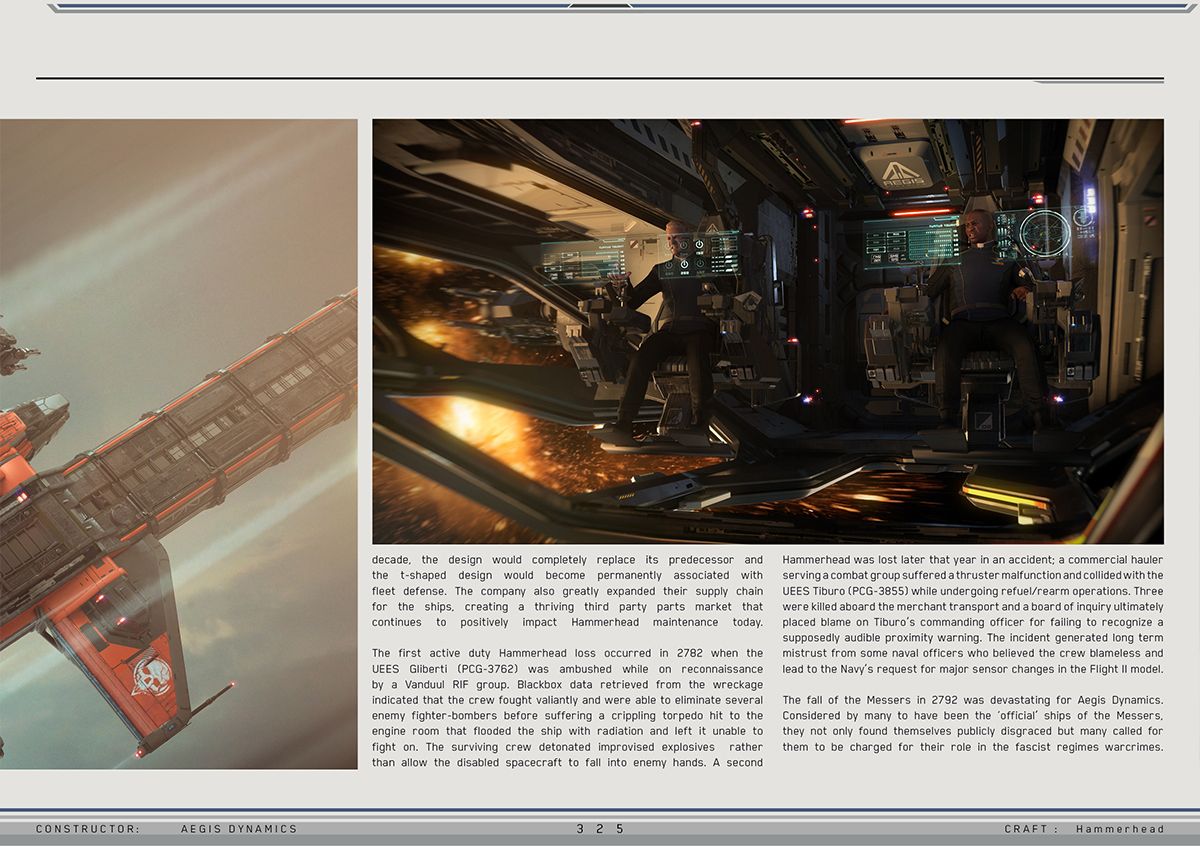Click the page number 325
1200x846 pixels.
pyautogui.click(x=600, y=829)
